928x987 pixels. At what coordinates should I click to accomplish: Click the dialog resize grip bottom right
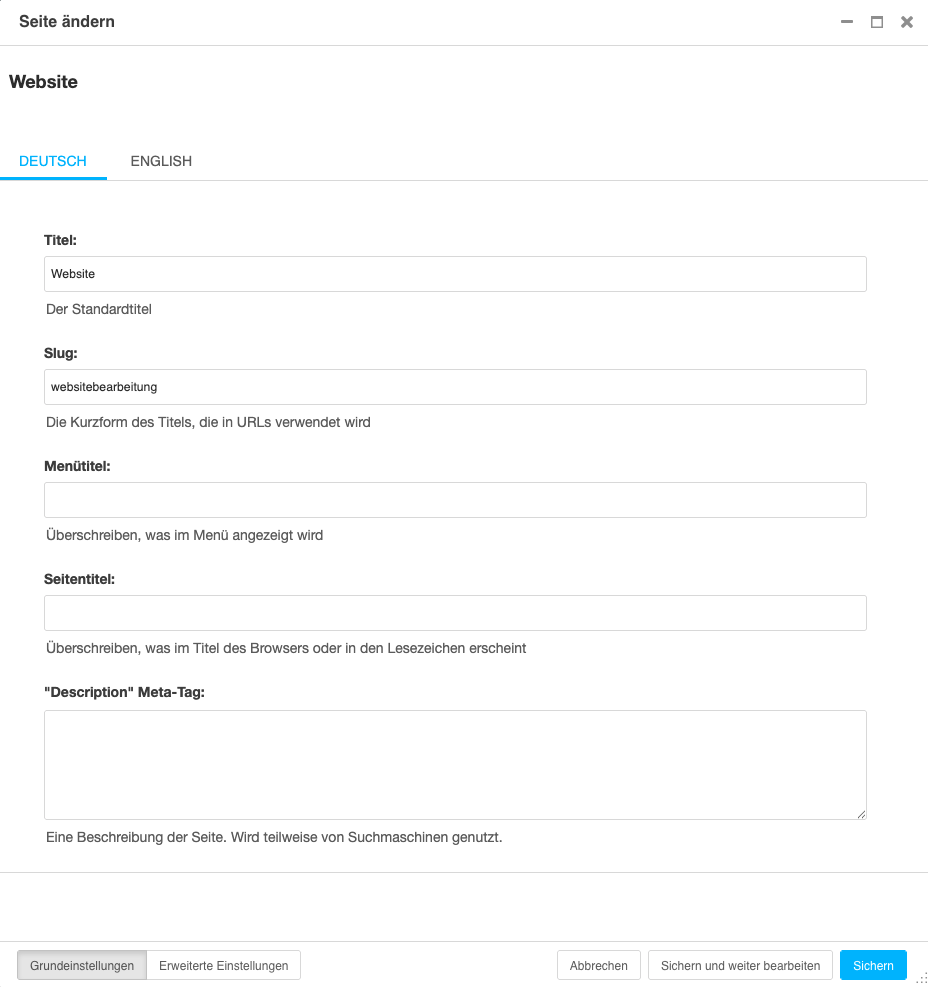[x=921, y=980]
